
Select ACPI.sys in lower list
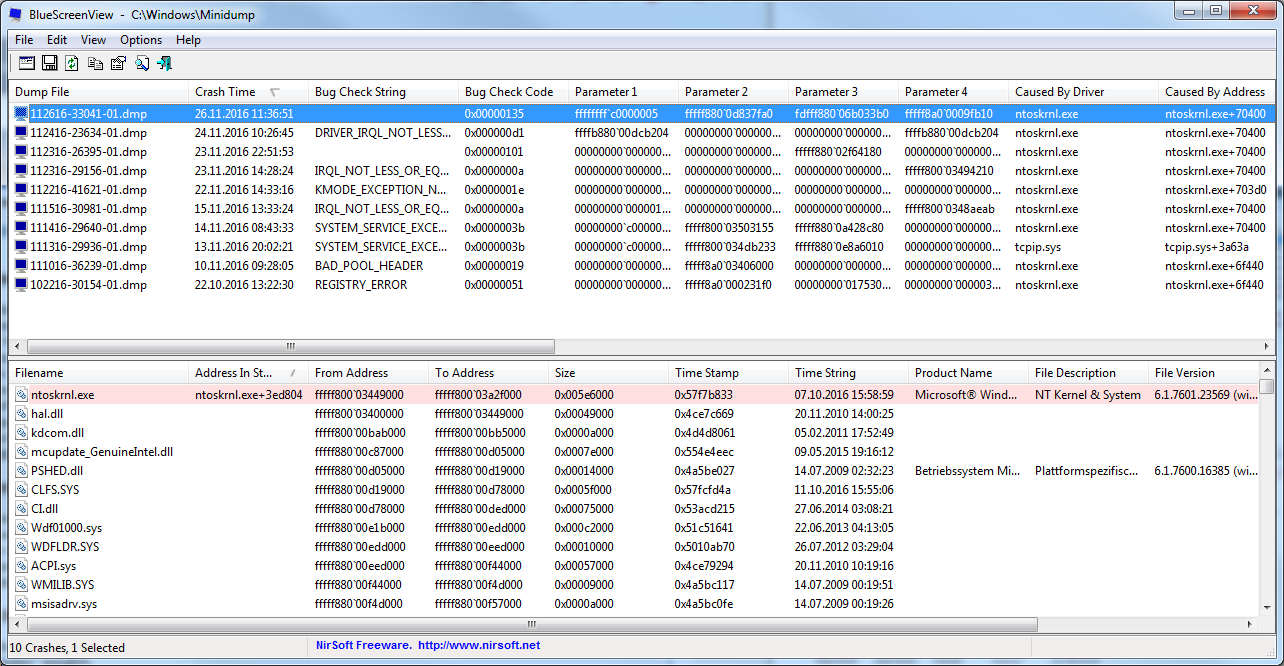(53, 566)
